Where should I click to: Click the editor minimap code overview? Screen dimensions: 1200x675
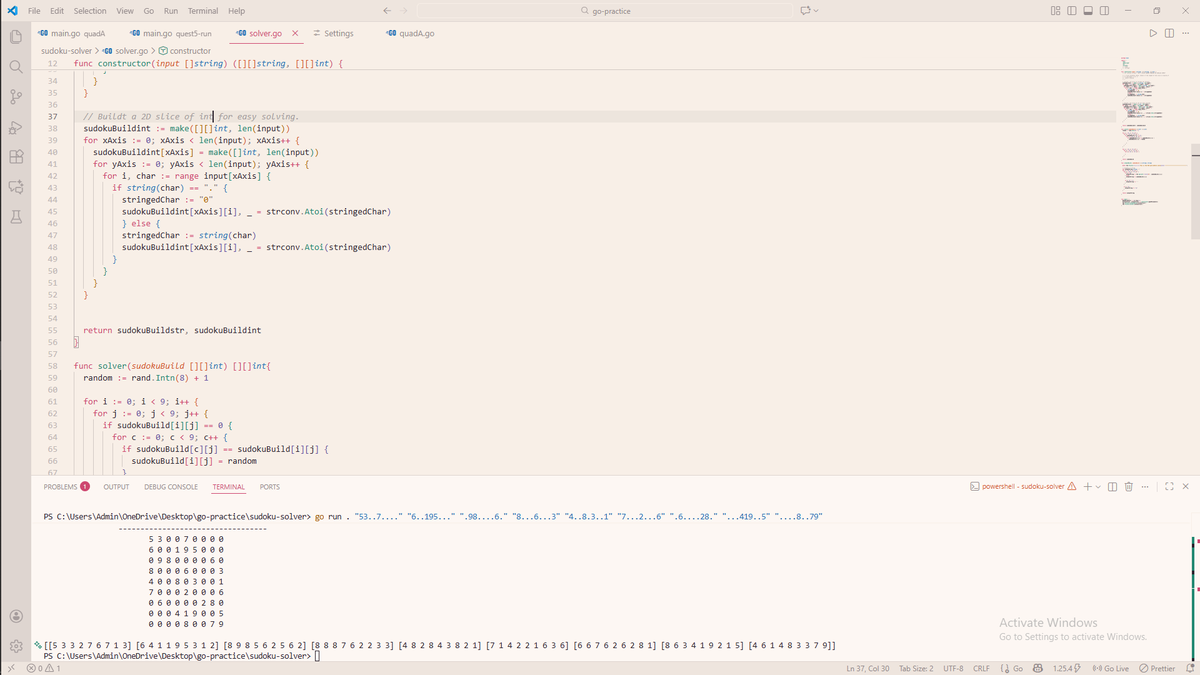click(1151, 130)
